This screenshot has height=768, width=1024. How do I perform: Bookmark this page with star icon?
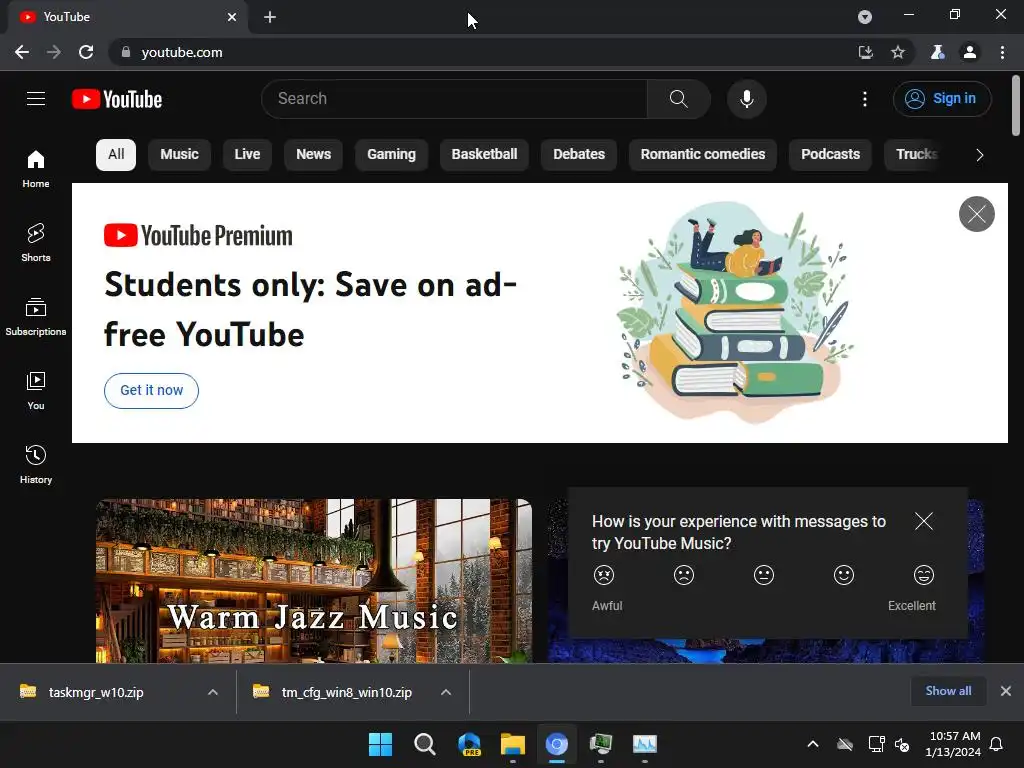pos(898,52)
